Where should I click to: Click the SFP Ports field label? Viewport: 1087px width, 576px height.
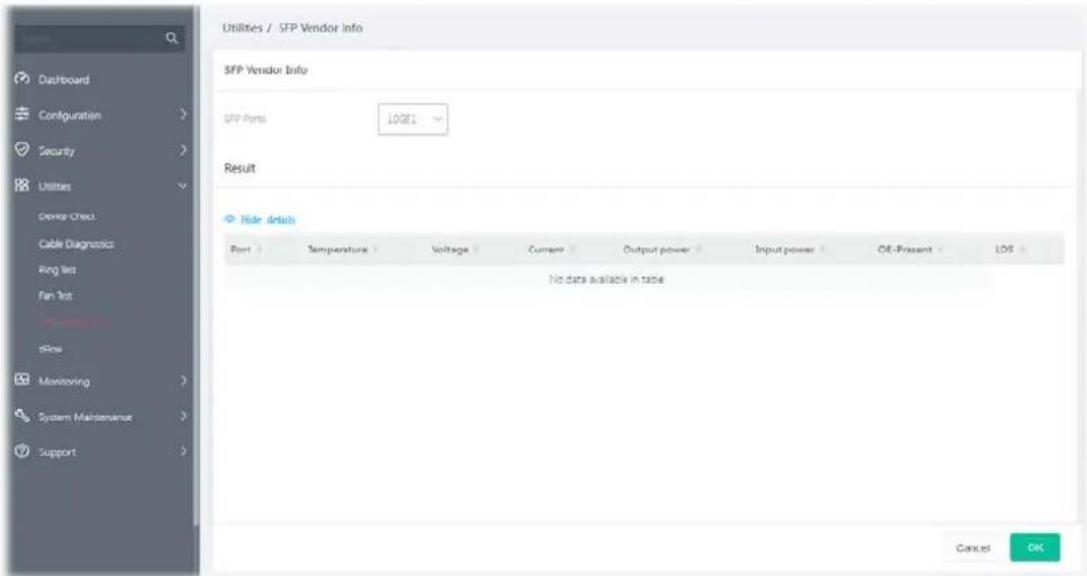coord(245,119)
